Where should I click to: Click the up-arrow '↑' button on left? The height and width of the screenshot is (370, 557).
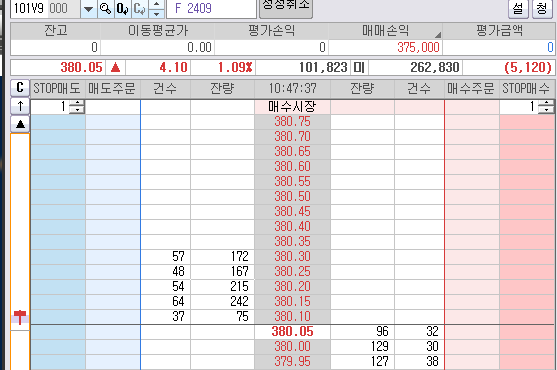[20, 105]
